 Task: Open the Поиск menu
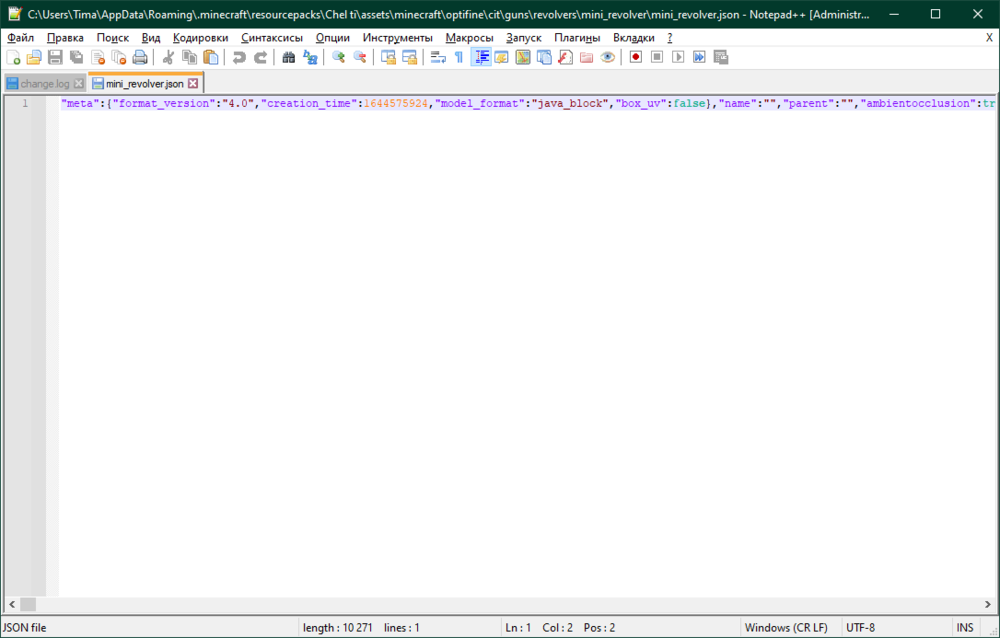click(113, 38)
